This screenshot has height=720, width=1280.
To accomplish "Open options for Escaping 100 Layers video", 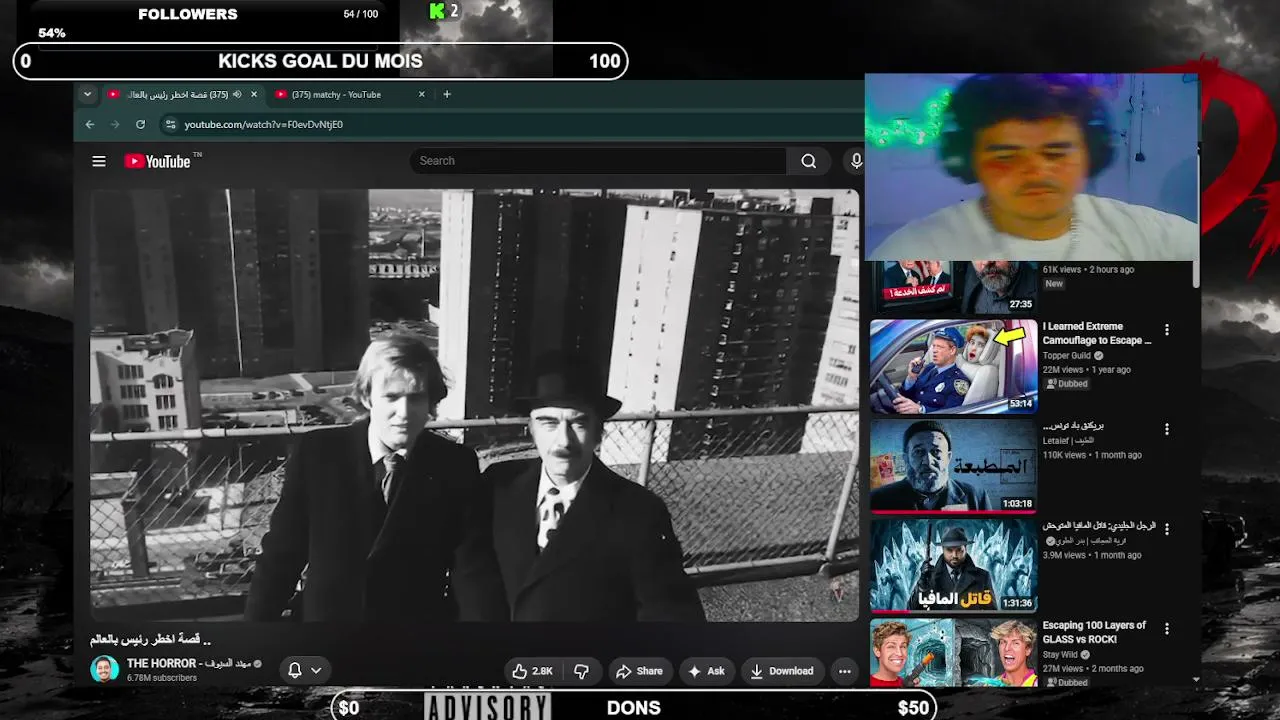I will tap(1166, 629).
